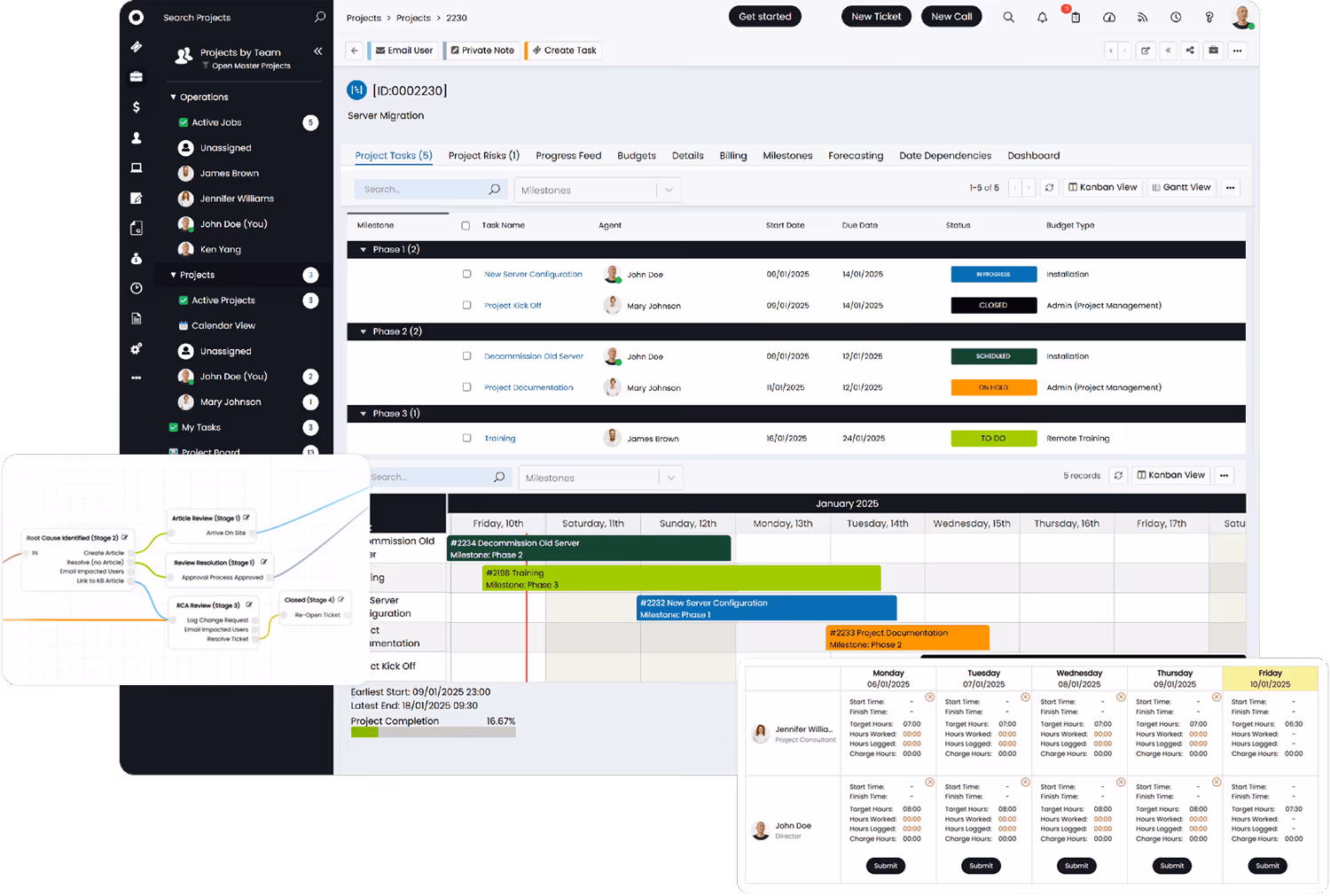Open the money bag icon in left rail

(x=136, y=258)
